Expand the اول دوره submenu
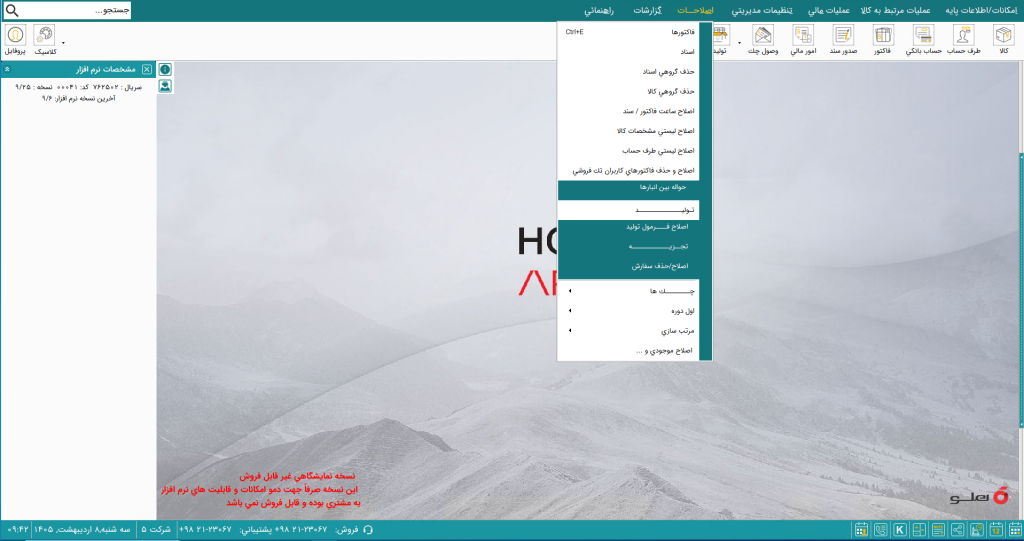The width and height of the screenshot is (1024, 541). coord(628,311)
